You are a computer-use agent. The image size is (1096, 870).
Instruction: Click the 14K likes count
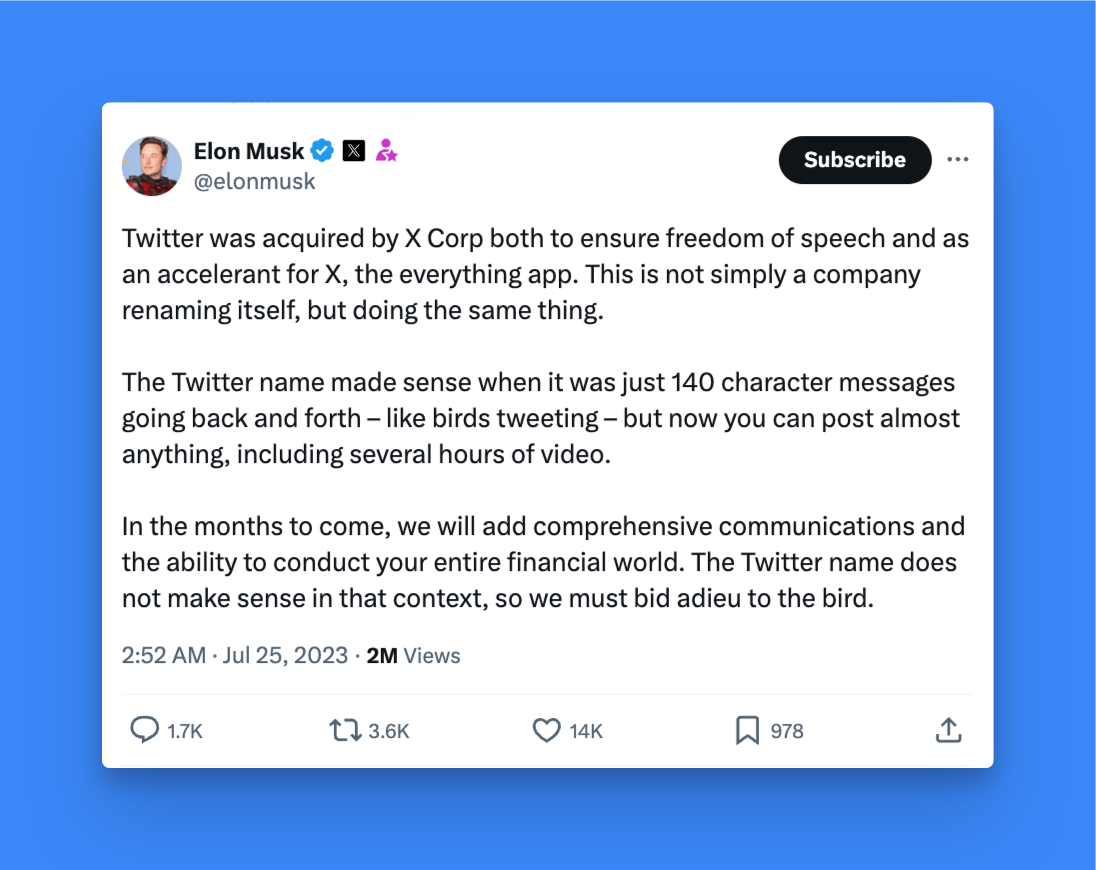pos(586,731)
